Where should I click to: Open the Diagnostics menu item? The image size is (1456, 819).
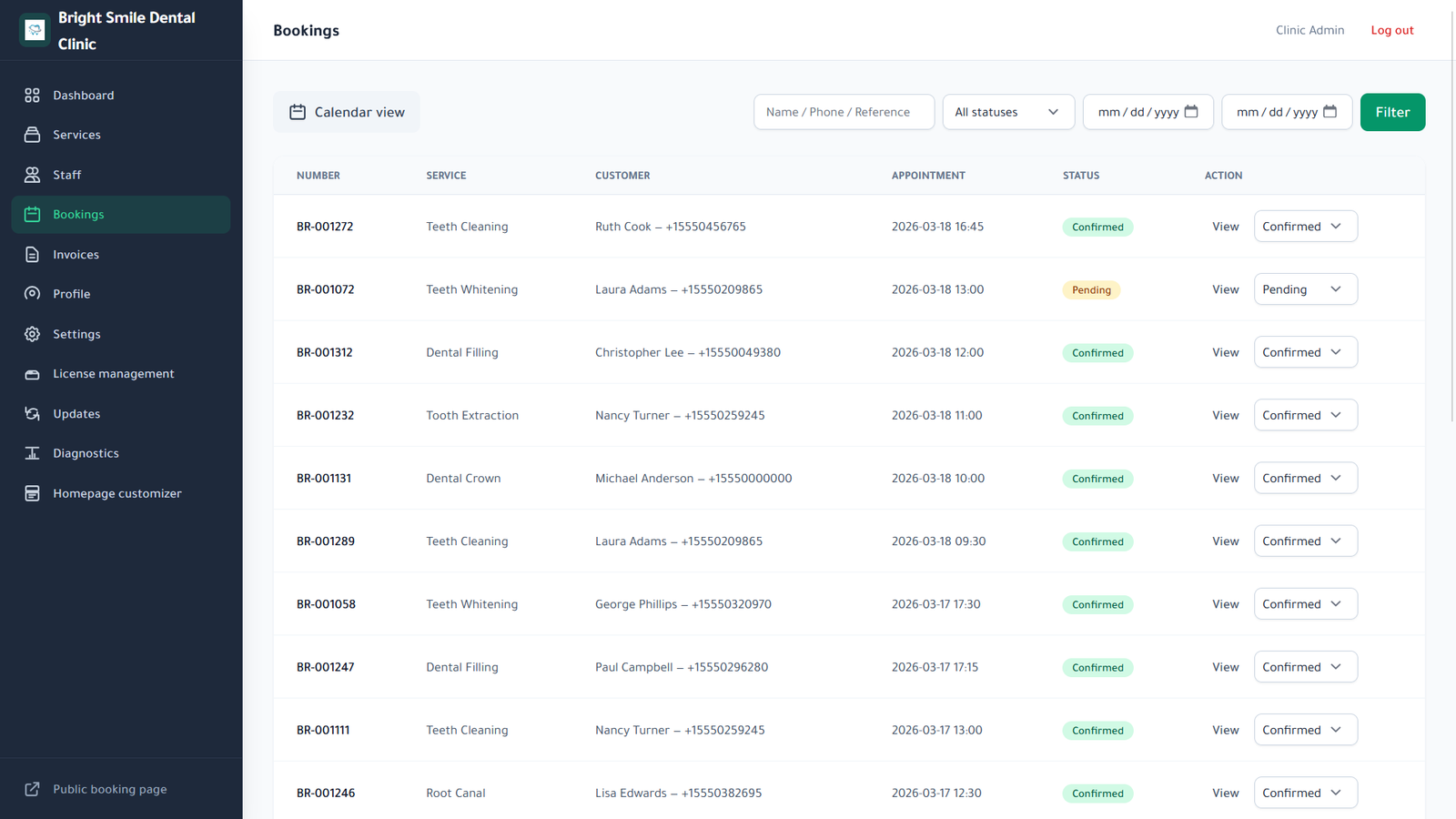121,453
